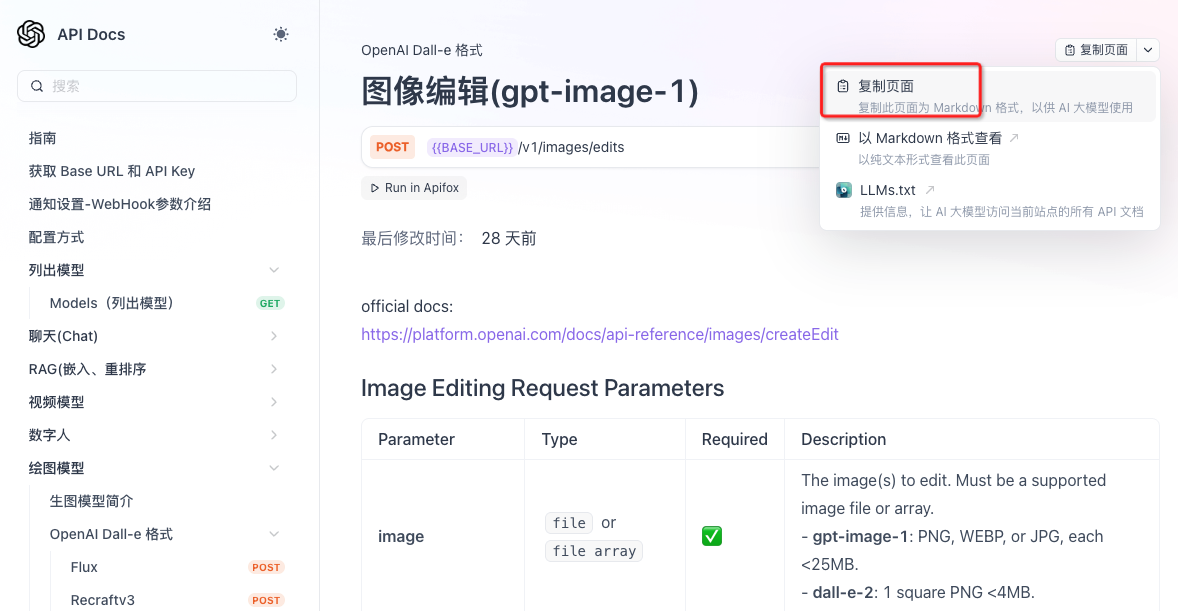Expand the 聊天(Chat) section chevron
Screen dimensions: 1178x611
[x=274, y=336]
